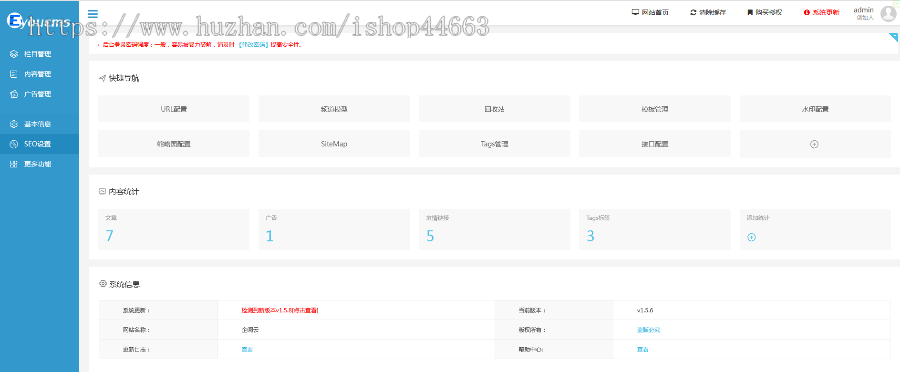Image resolution: width=900 pixels, height=372 pixels.
Task: Click the blue help center view link
Action: [x=642, y=349]
